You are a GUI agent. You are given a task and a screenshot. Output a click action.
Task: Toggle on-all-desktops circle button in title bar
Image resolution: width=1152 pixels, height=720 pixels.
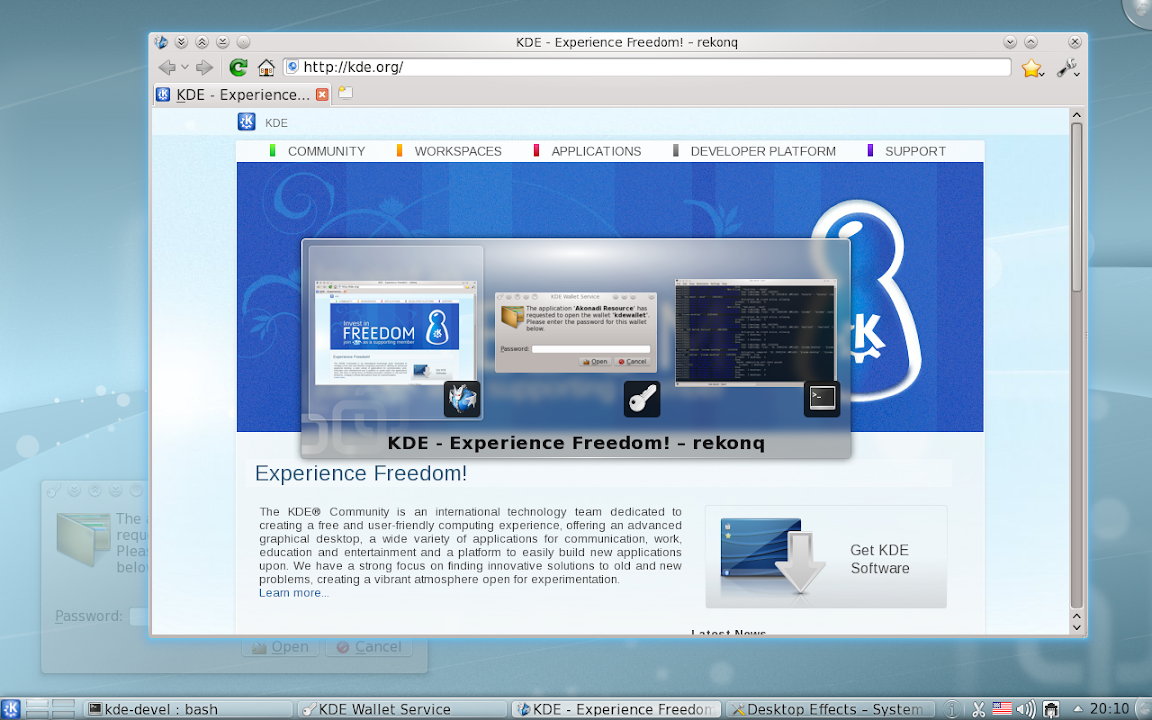[x=243, y=42]
